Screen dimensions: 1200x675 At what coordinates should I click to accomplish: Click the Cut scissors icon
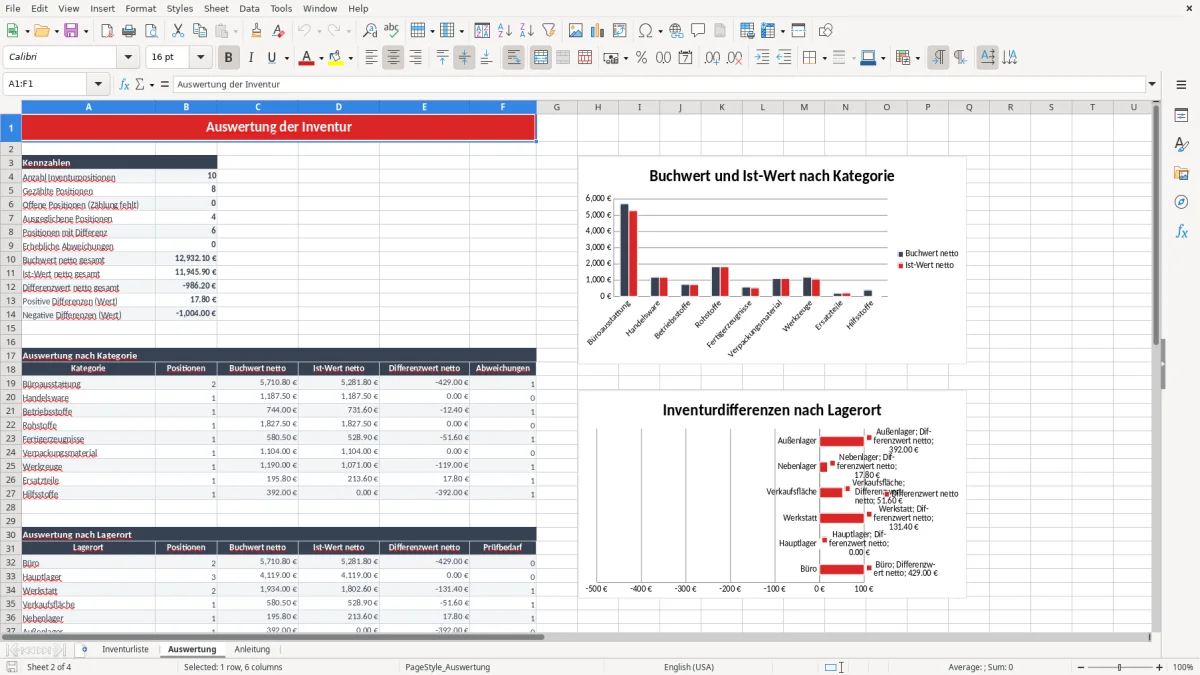coord(177,31)
